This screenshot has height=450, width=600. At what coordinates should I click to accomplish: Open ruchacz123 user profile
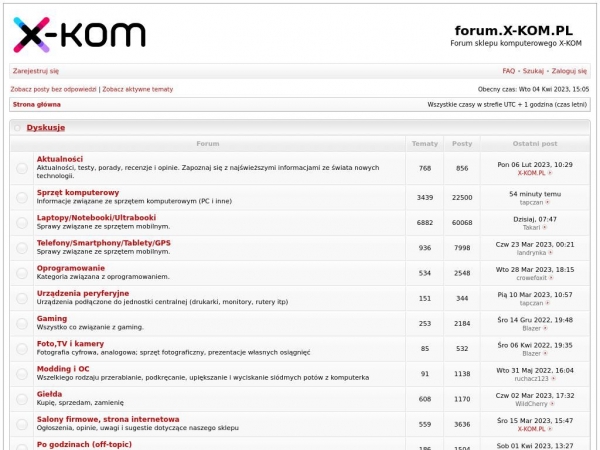tap(532, 379)
